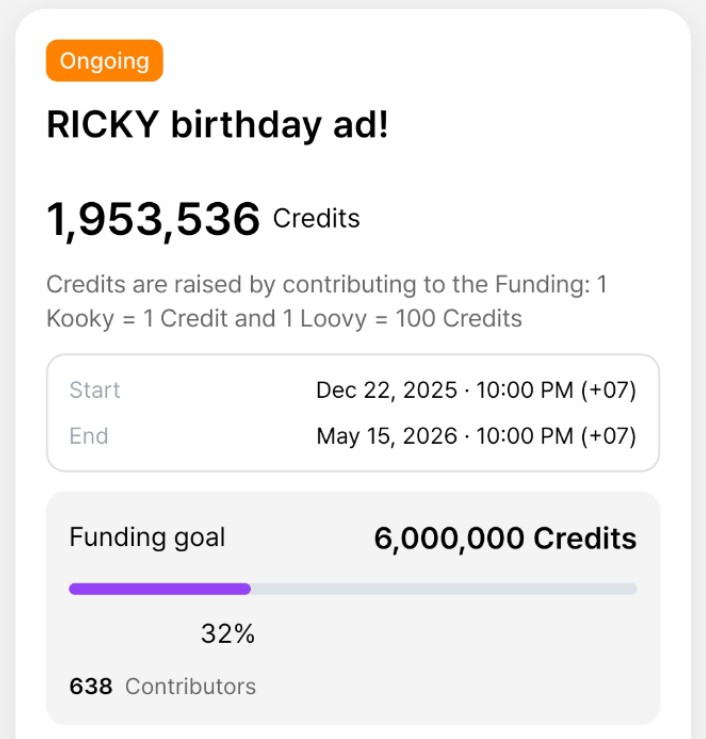Image resolution: width=706 pixels, height=739 pixels.
Task: Click the Funding goal label
Action: 147,537
